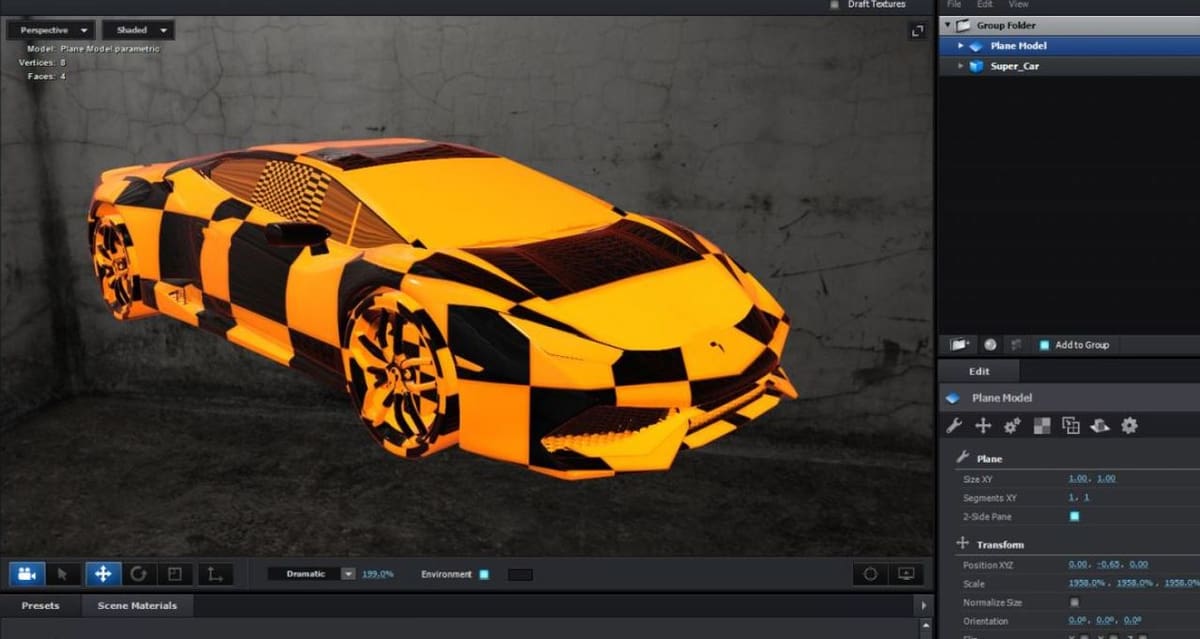The width and height of the screenshot is (1200, 639).
Task: Click the Position XYZ Y value -0.65
Action: pos(1107,564)
